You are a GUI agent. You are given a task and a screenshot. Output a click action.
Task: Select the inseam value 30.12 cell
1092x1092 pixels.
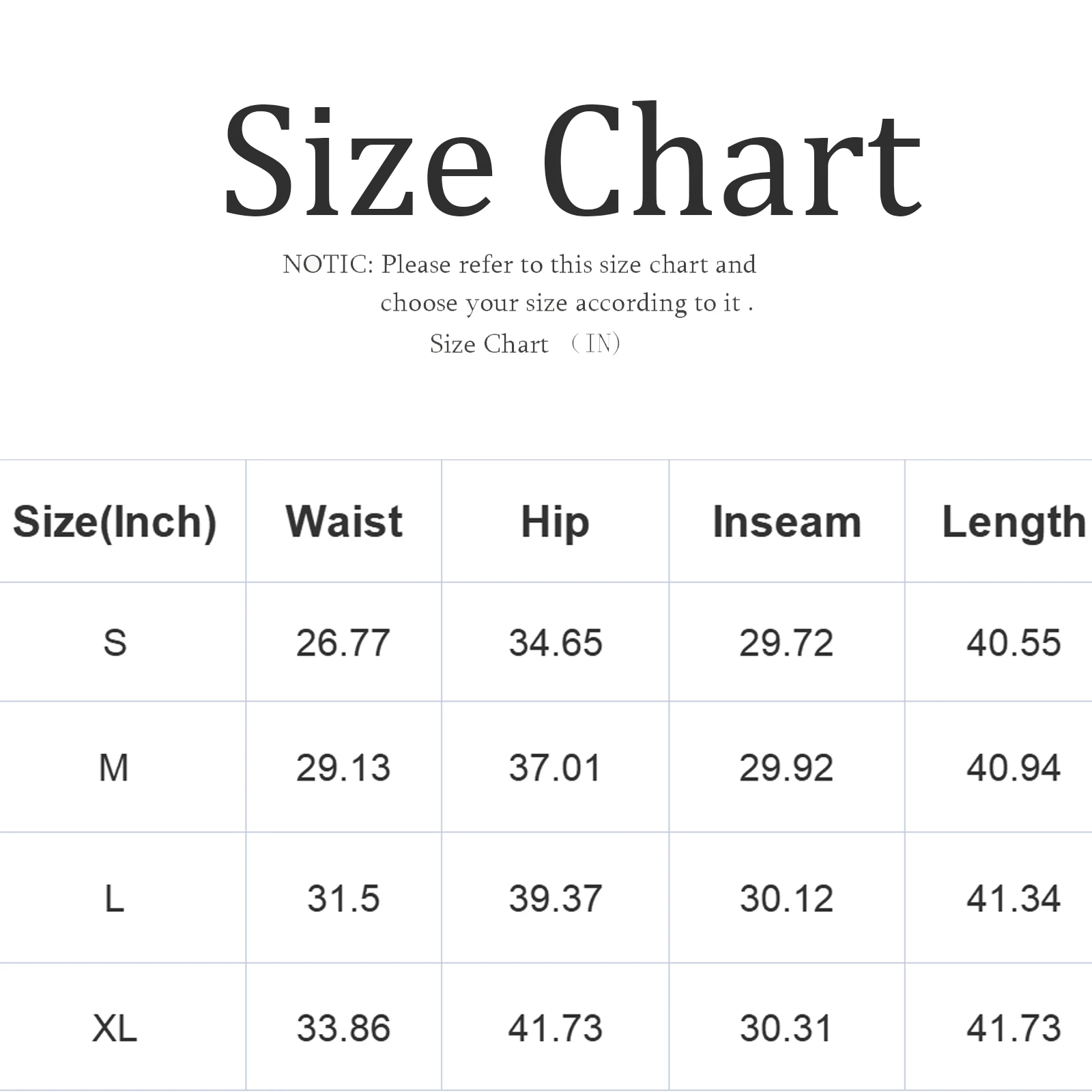[x=786, y=898]
